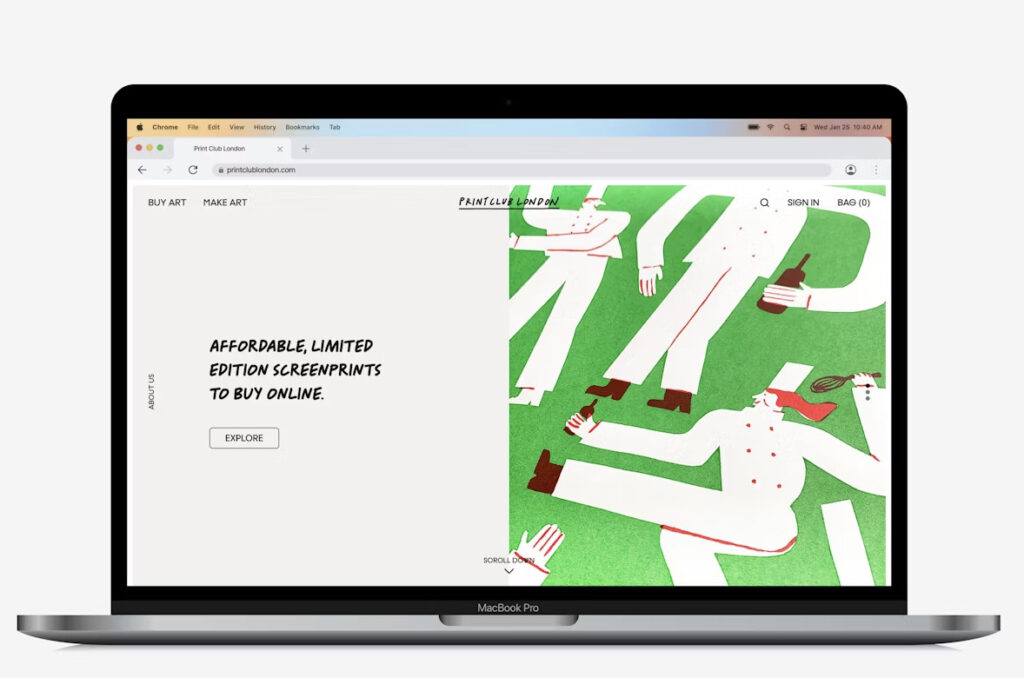Click the website search magnifier icon

[x=765, y=202]
